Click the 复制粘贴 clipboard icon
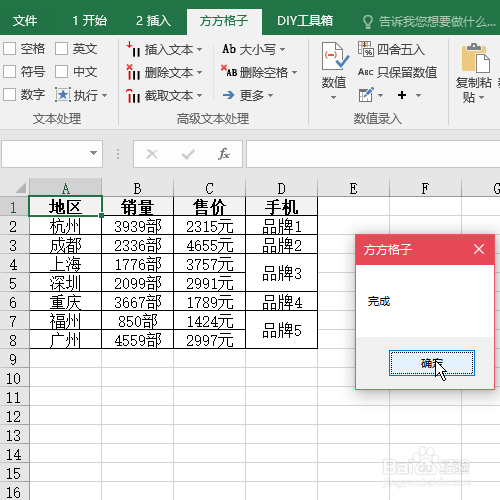 click(475, 58)
